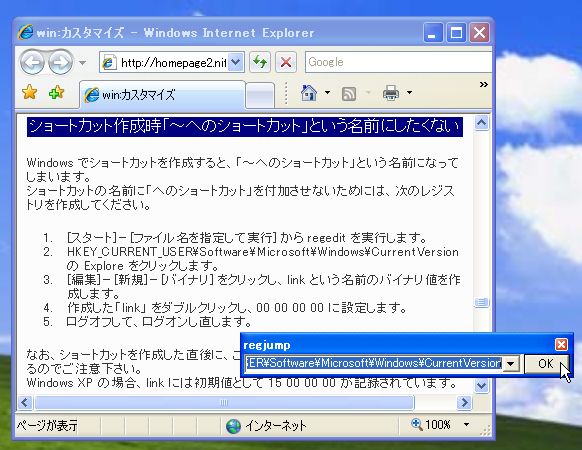The width and height of the screenshot is (582, 450).
Task: Open recent pages dropdown beside Forward button
Action: coord(82,63)
